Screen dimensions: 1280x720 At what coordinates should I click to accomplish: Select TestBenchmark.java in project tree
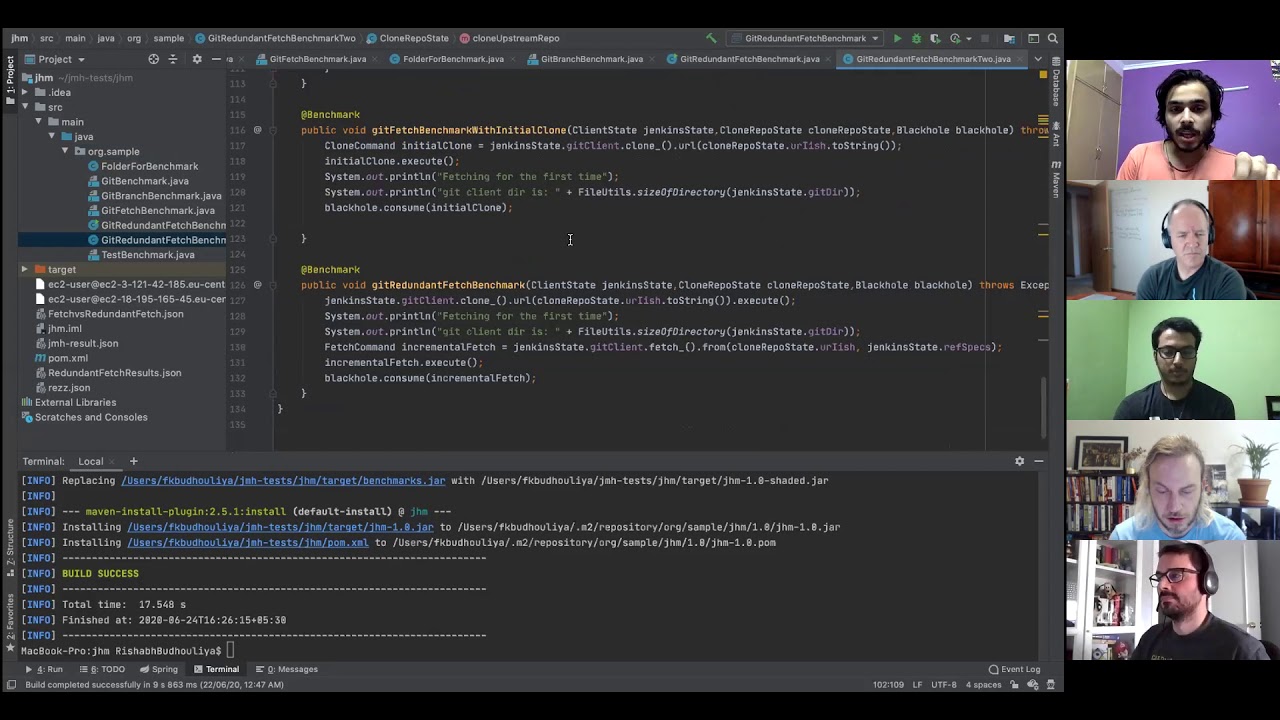[x=148, y=255]
